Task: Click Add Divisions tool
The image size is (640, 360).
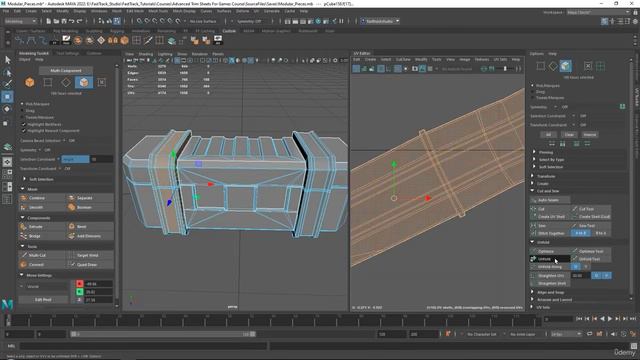Action: (x=90, y=236)
